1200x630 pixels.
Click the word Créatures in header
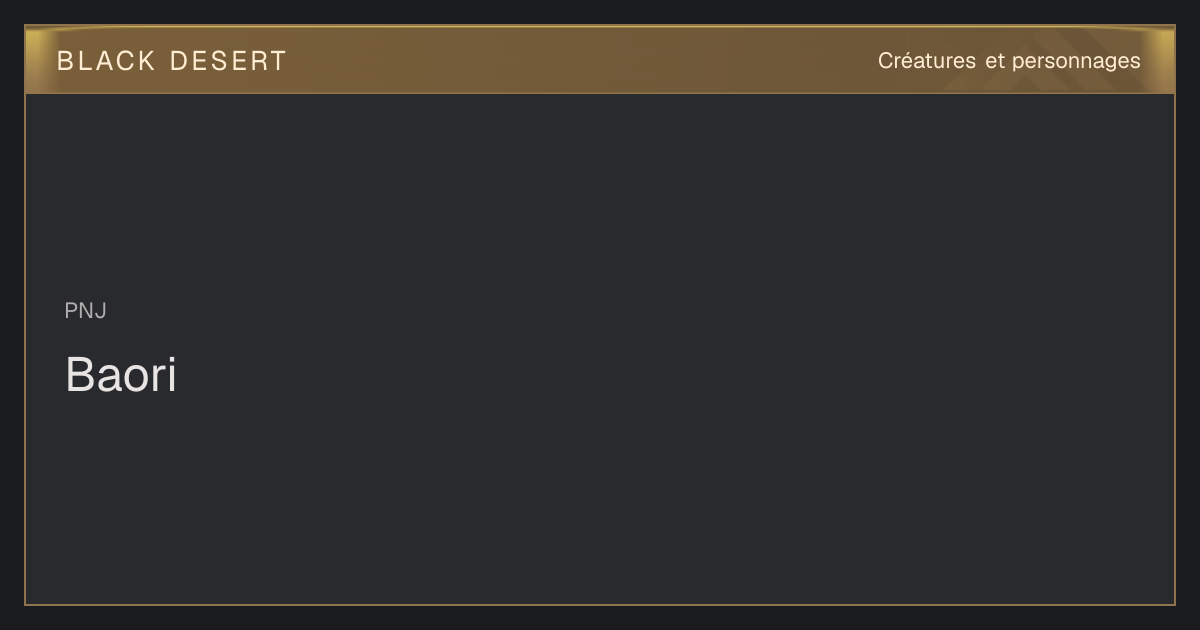(x=927, y=61)
